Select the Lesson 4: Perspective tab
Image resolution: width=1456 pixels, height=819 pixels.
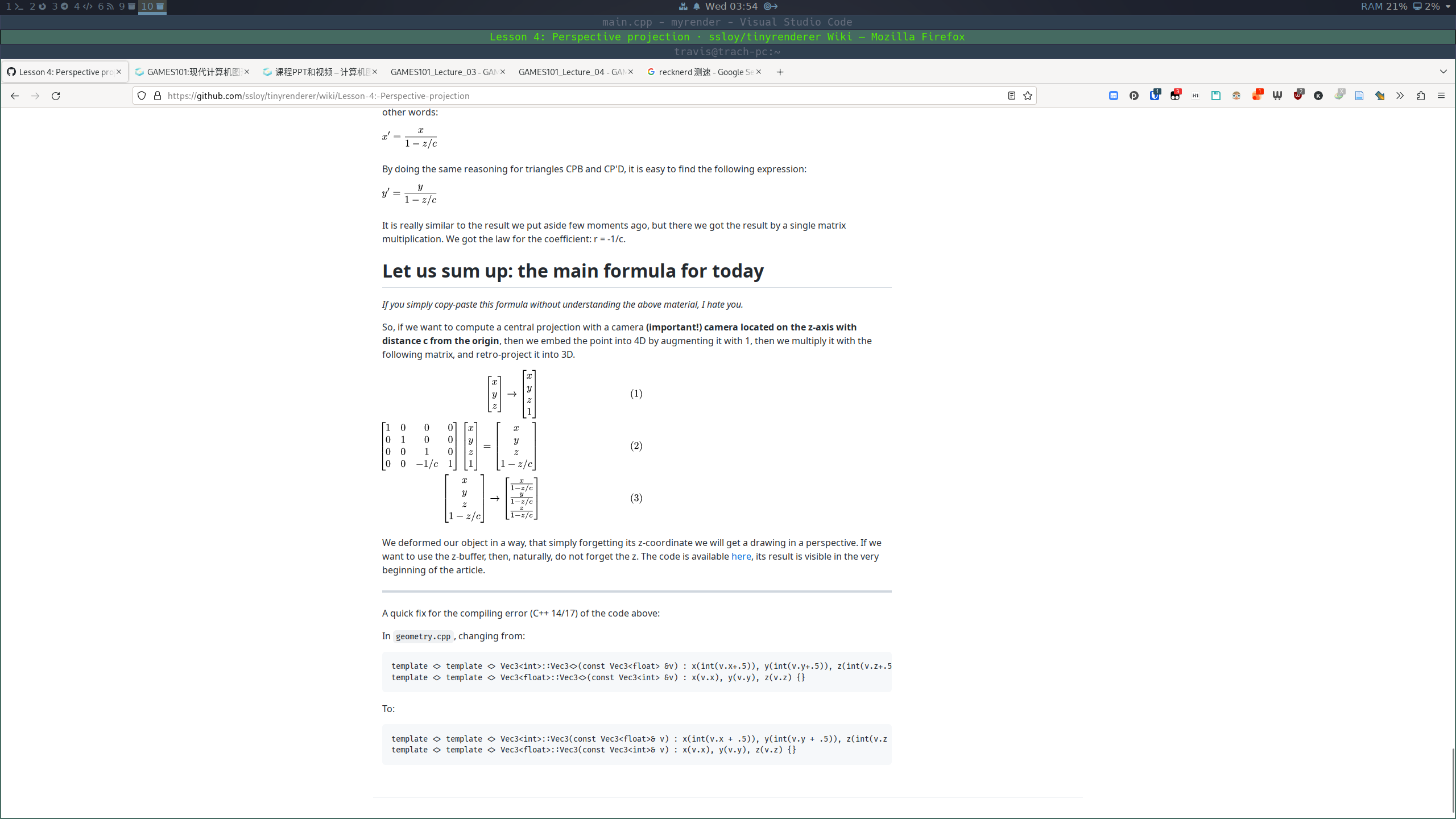pos(65,72)
